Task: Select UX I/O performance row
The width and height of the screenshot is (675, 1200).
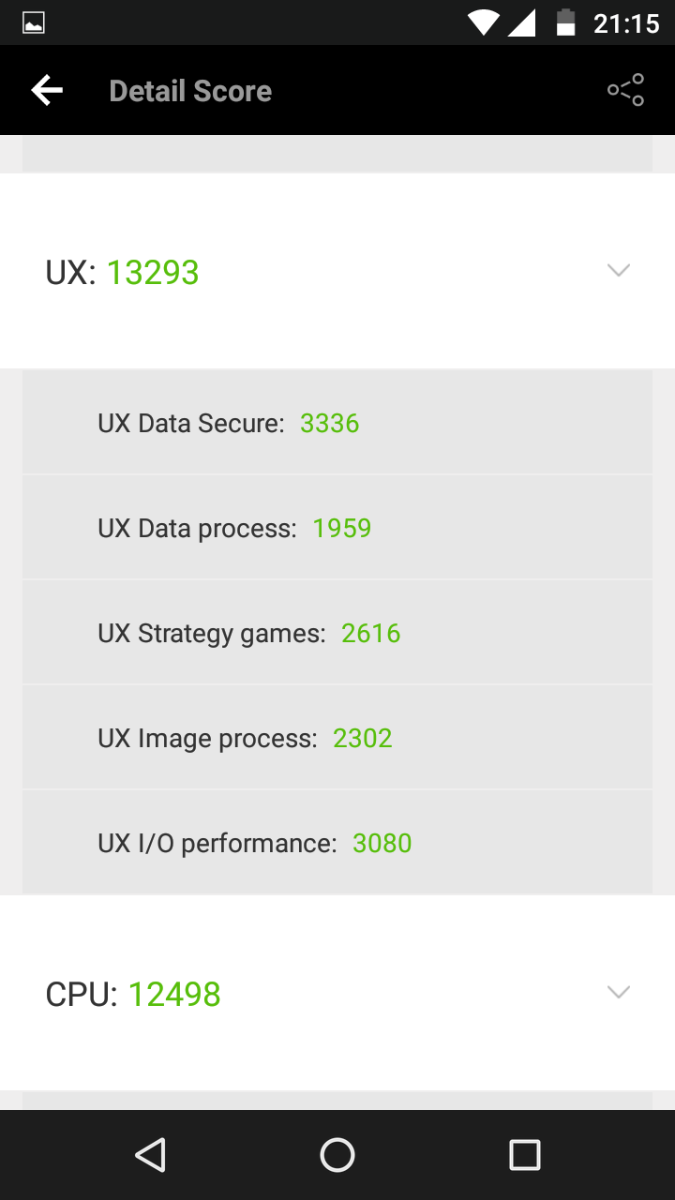Action: [337, 843]
